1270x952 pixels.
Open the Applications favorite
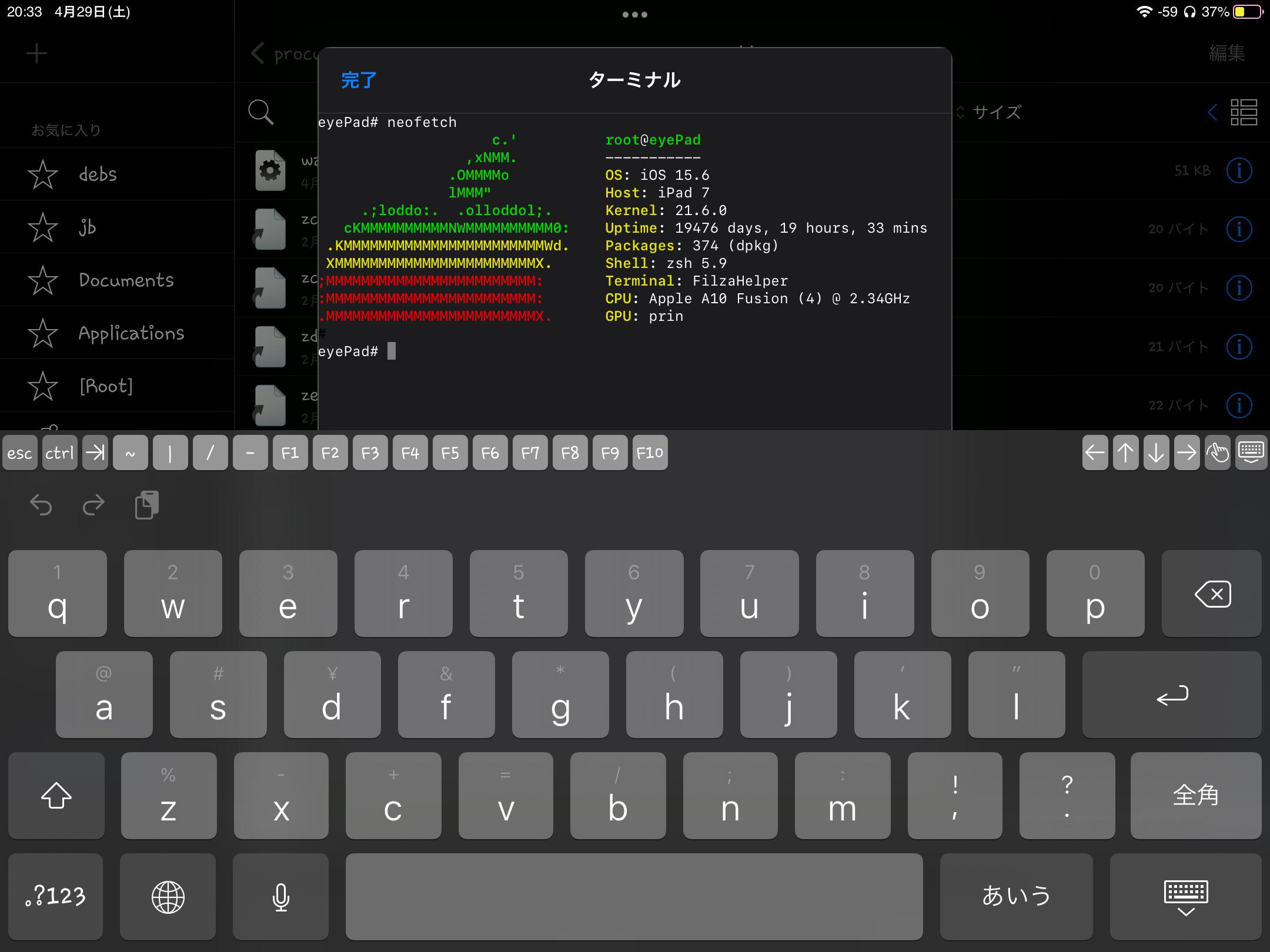131,333
